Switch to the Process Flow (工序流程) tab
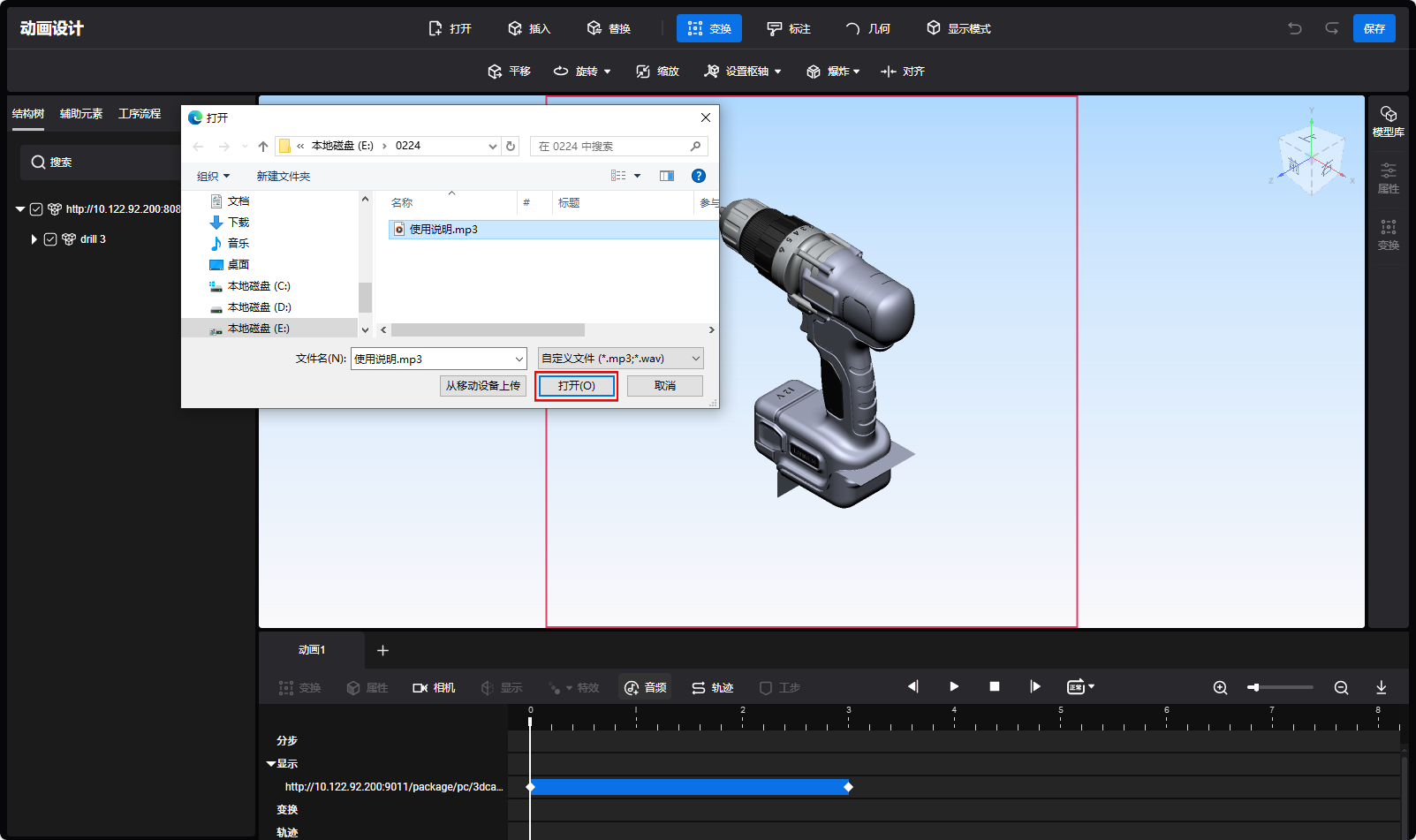The image size is (1416, 840). point(140,114)
